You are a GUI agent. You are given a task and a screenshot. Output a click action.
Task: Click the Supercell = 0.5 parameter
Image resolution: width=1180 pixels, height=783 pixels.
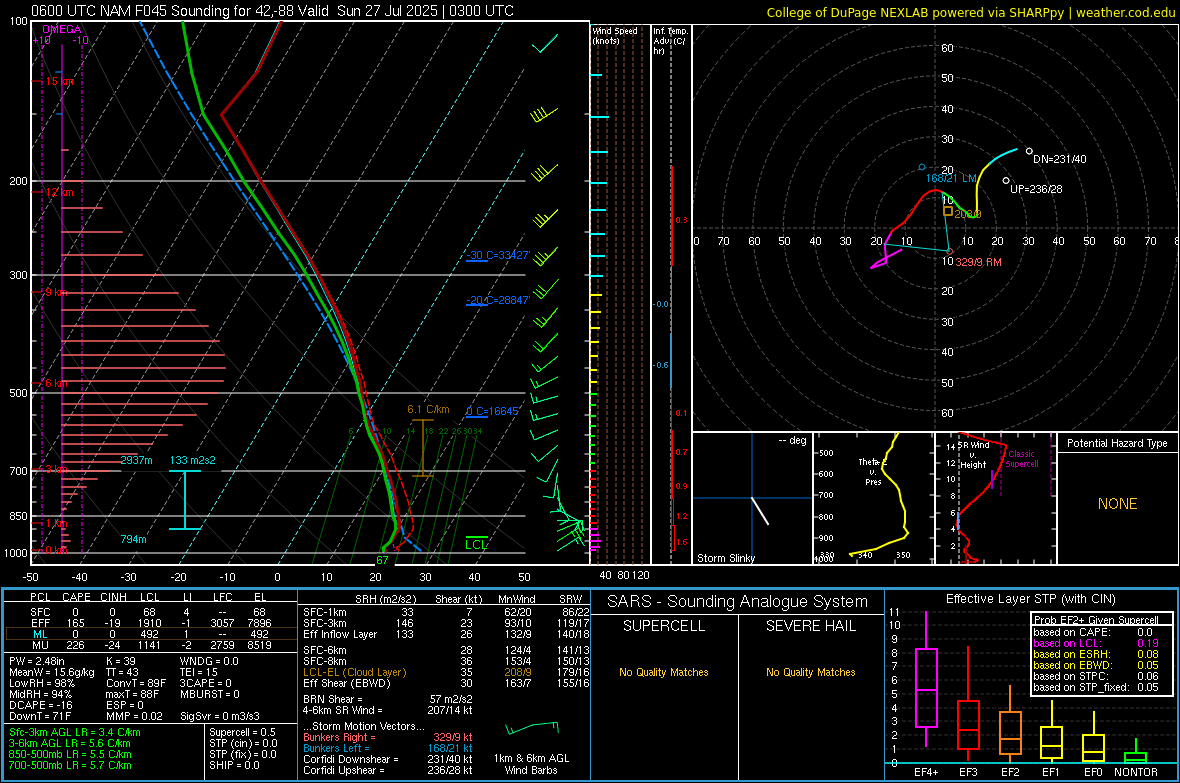point(242,732)
